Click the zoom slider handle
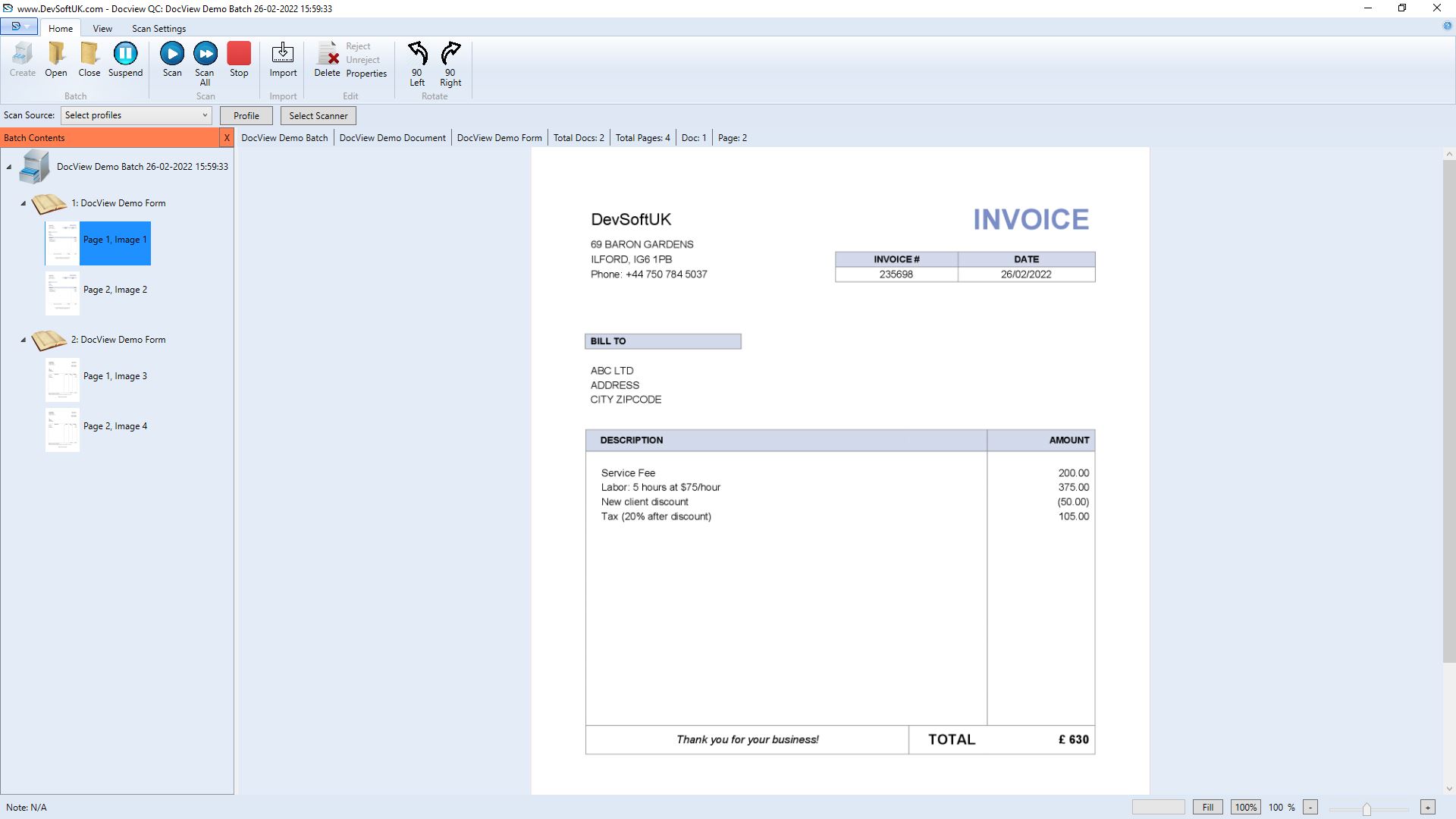Viewport: 1456px width, 819px height. [1367, 809]
